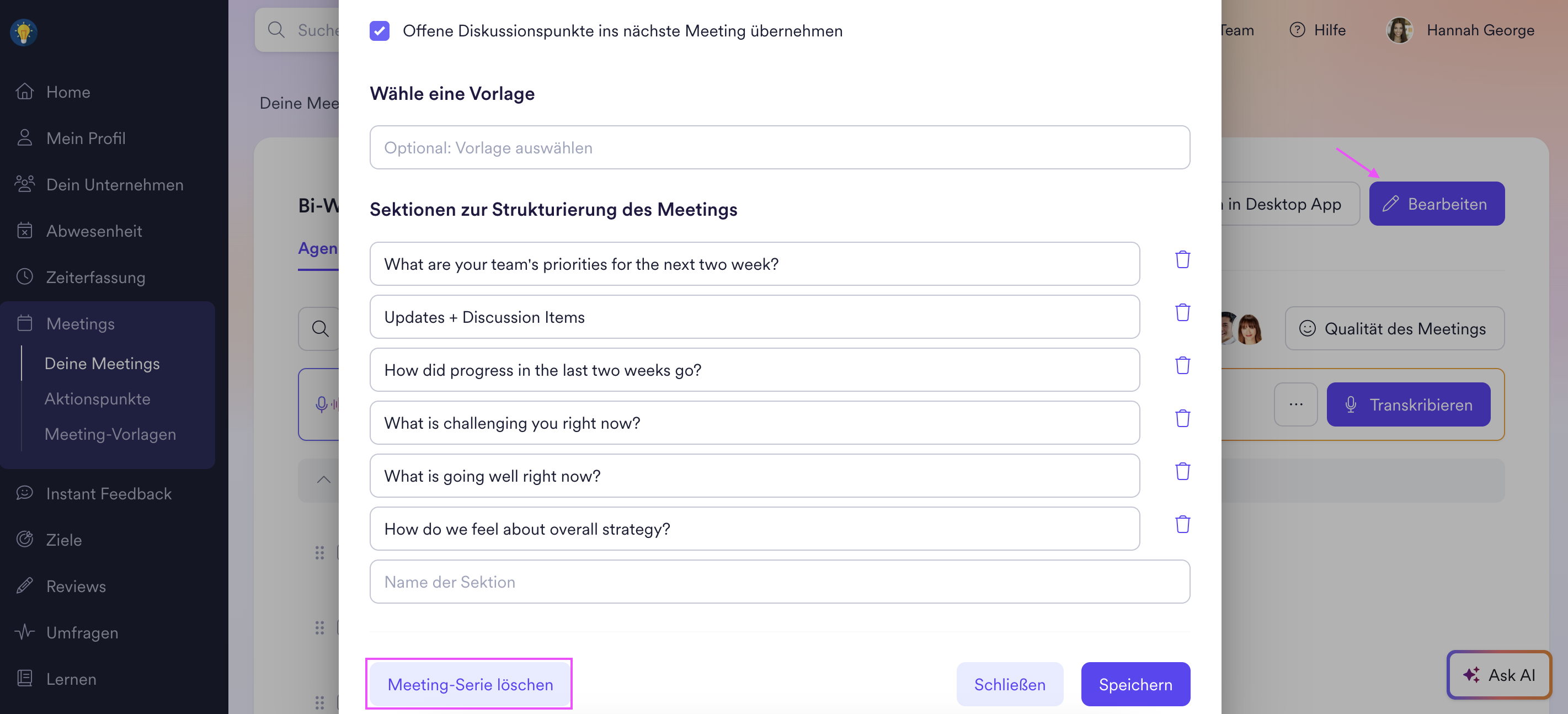Click the Transkribieren microphone button
The width and height of the screenshot is (1568, 714).
tap(1408, 404)
